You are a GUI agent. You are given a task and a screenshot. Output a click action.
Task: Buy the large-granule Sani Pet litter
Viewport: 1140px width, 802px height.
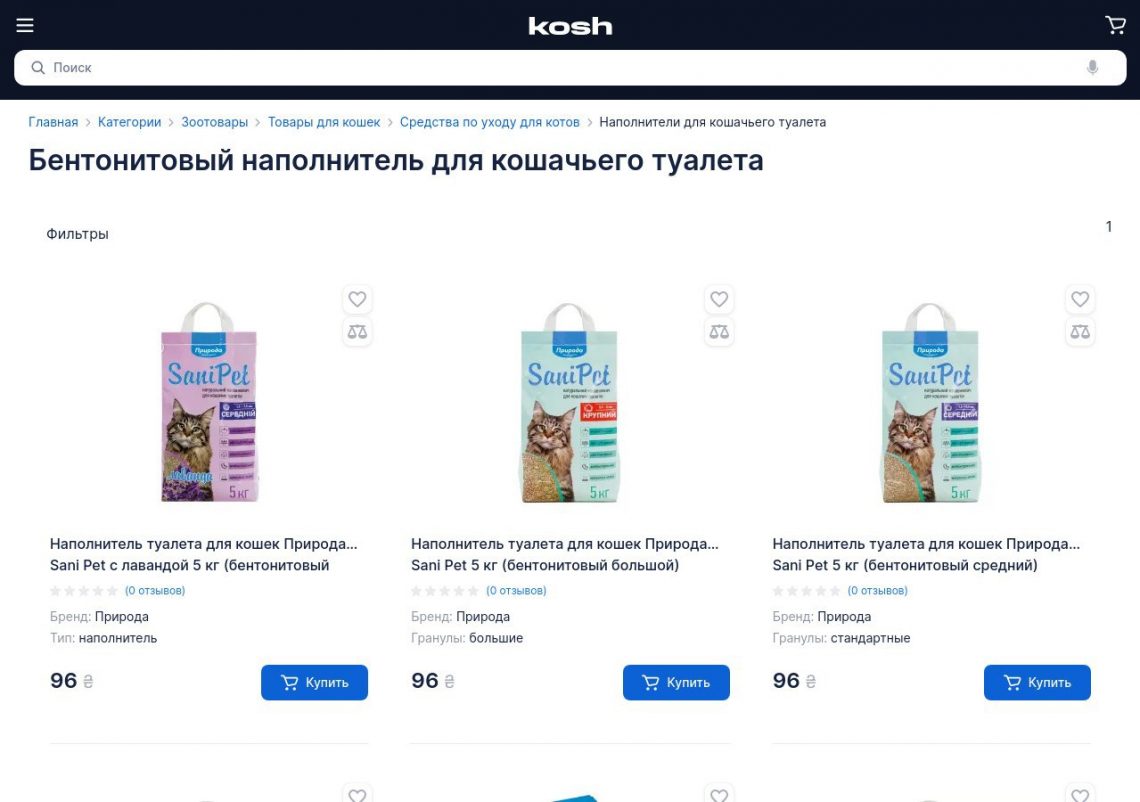pyautogui.click(x=676, y=683)
